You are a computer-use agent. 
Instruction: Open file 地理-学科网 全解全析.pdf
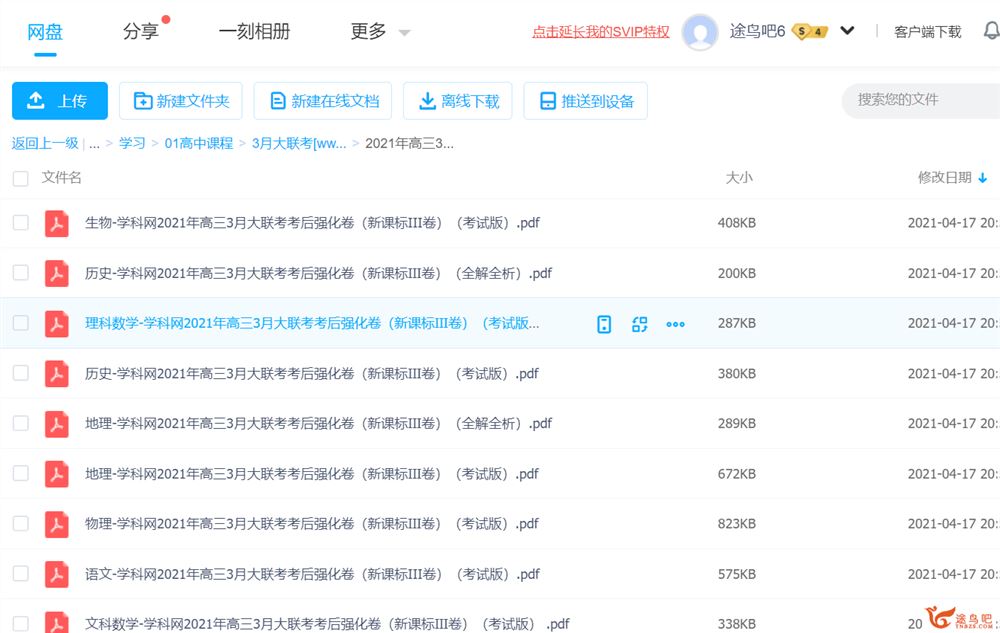318,423
